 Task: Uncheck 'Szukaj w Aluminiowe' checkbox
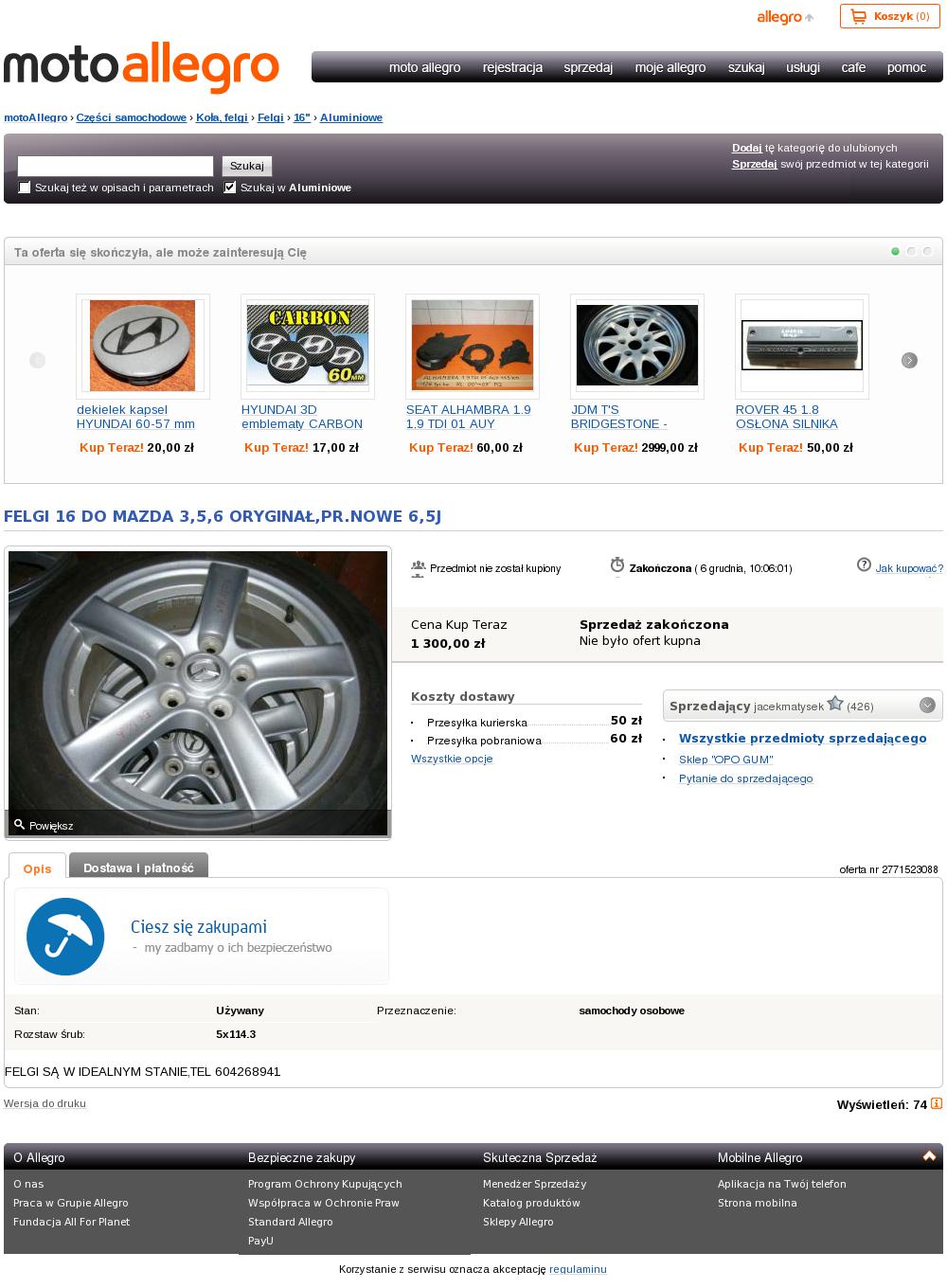230,188
